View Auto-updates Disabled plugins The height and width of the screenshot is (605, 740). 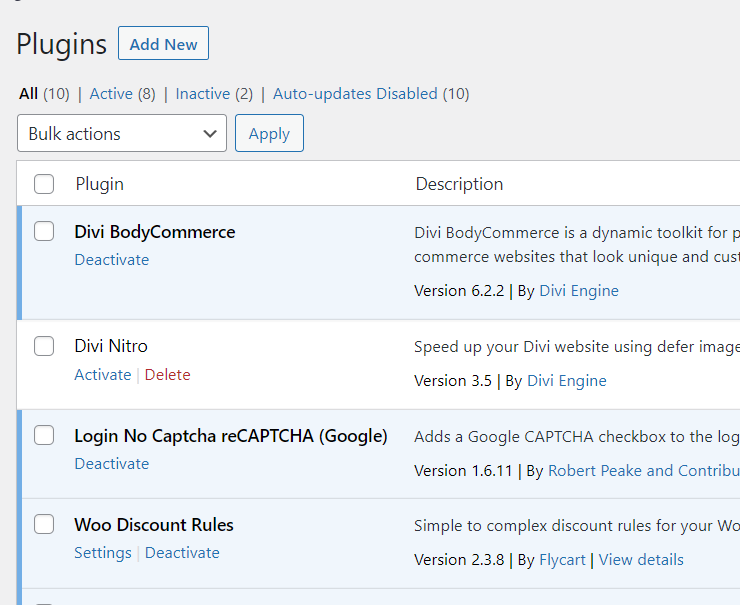tap(355, 94)
